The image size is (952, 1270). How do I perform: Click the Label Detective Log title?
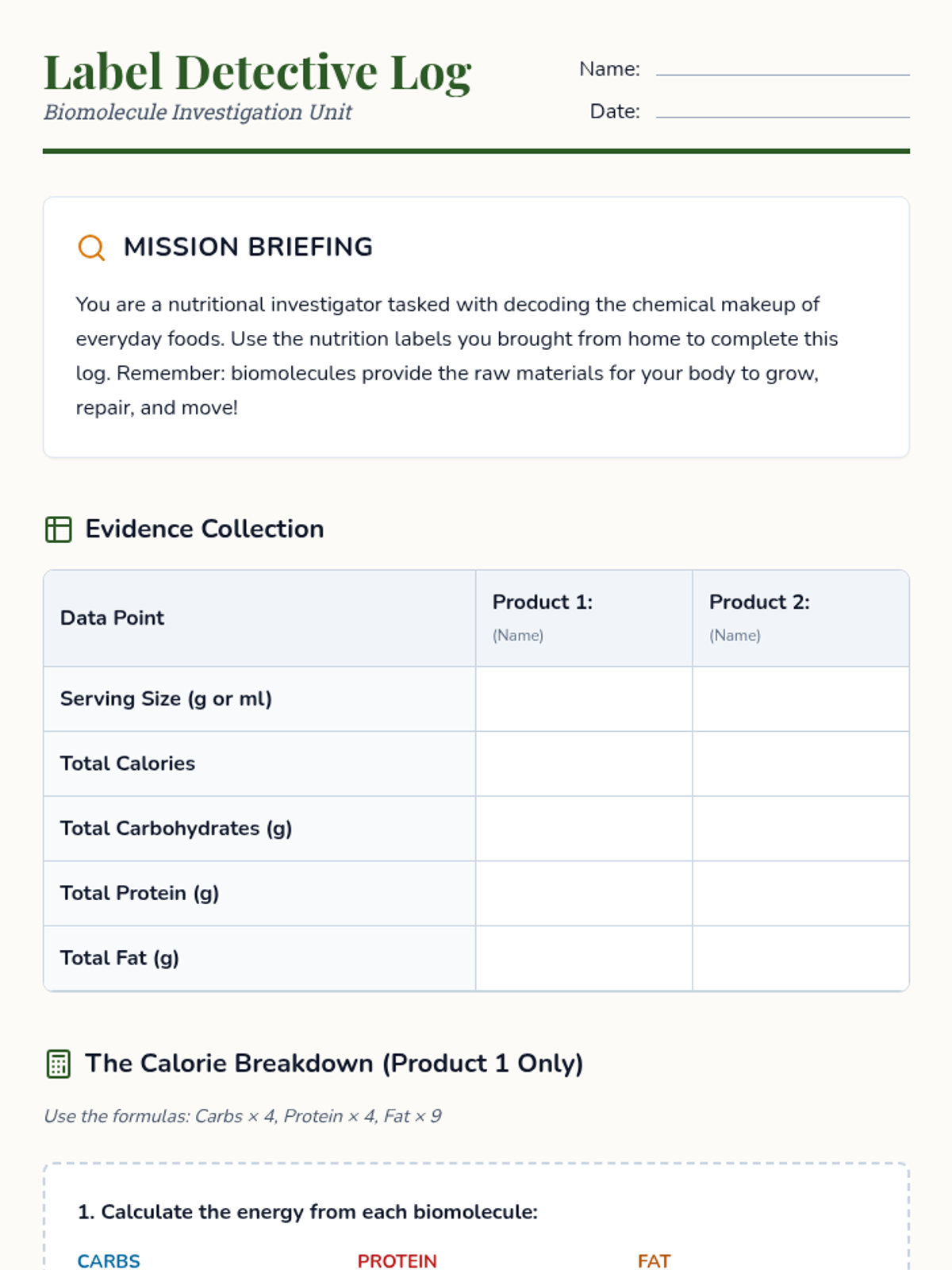tap(257, 72)
